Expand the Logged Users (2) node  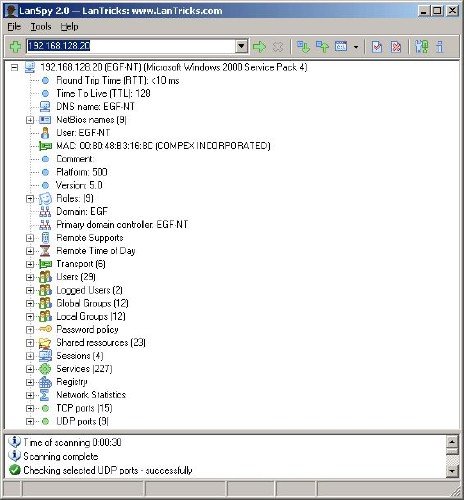click(x=30, y=290)
